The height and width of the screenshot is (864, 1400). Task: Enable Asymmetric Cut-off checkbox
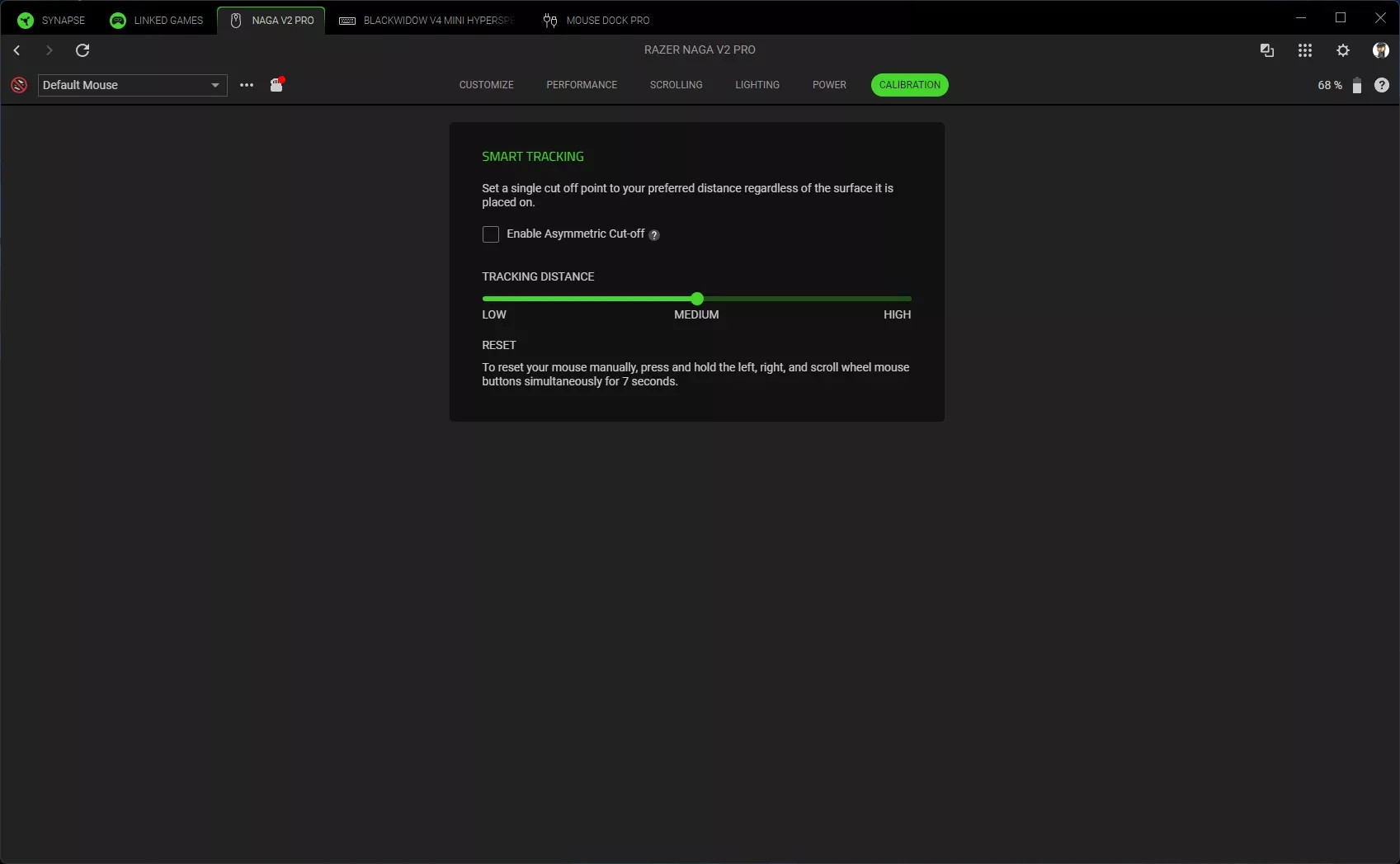click(491, 234)
